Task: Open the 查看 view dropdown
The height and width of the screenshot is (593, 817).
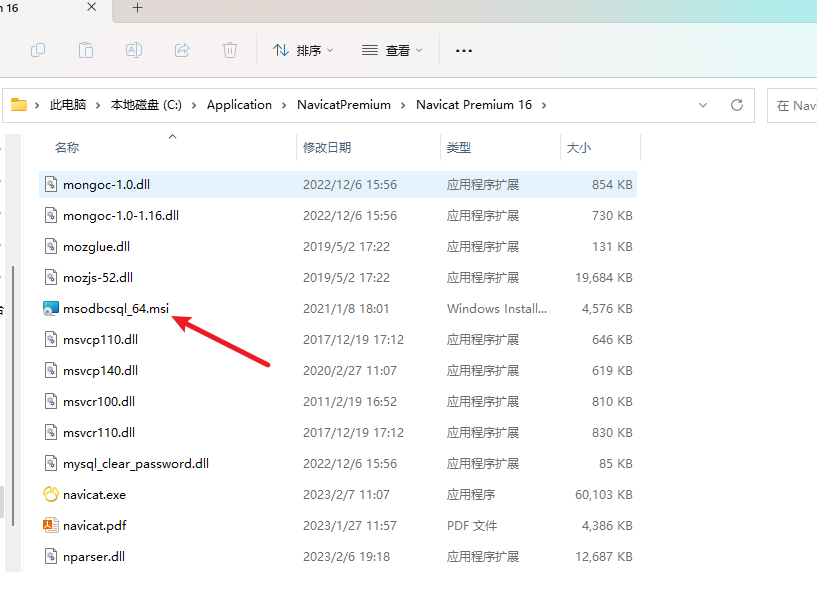Action: (x=392, y=51)
